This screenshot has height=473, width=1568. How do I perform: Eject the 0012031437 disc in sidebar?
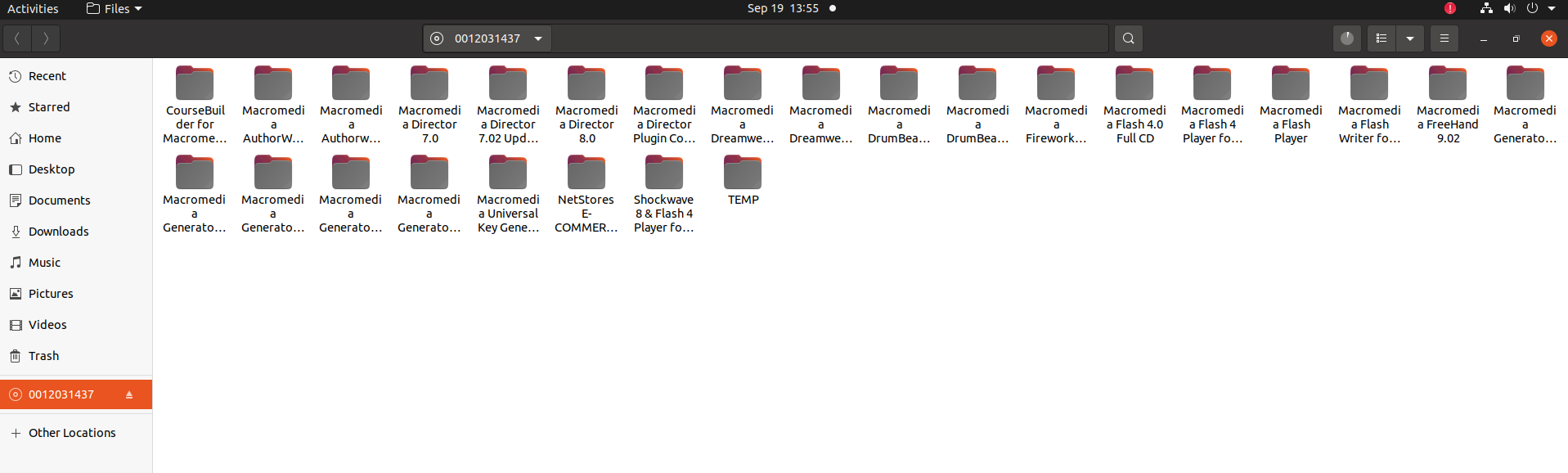129,394
